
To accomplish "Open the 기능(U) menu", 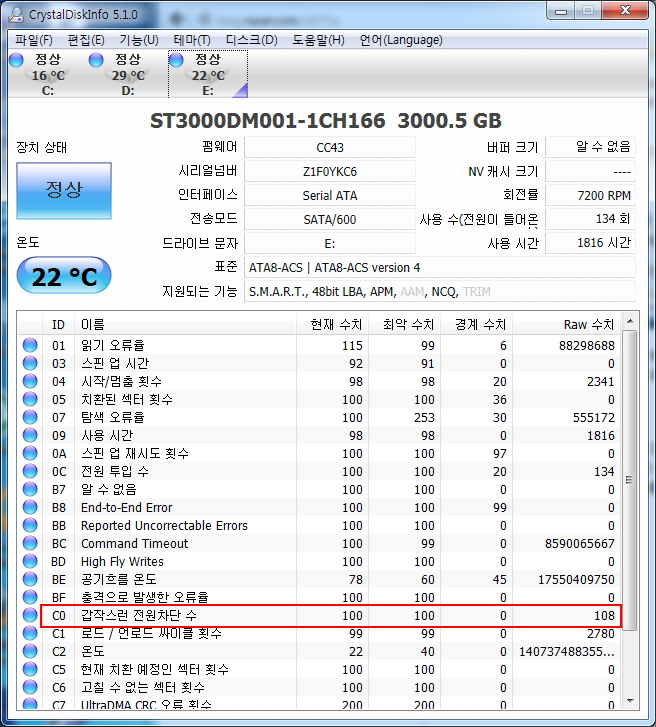I will tap(139, 40).
